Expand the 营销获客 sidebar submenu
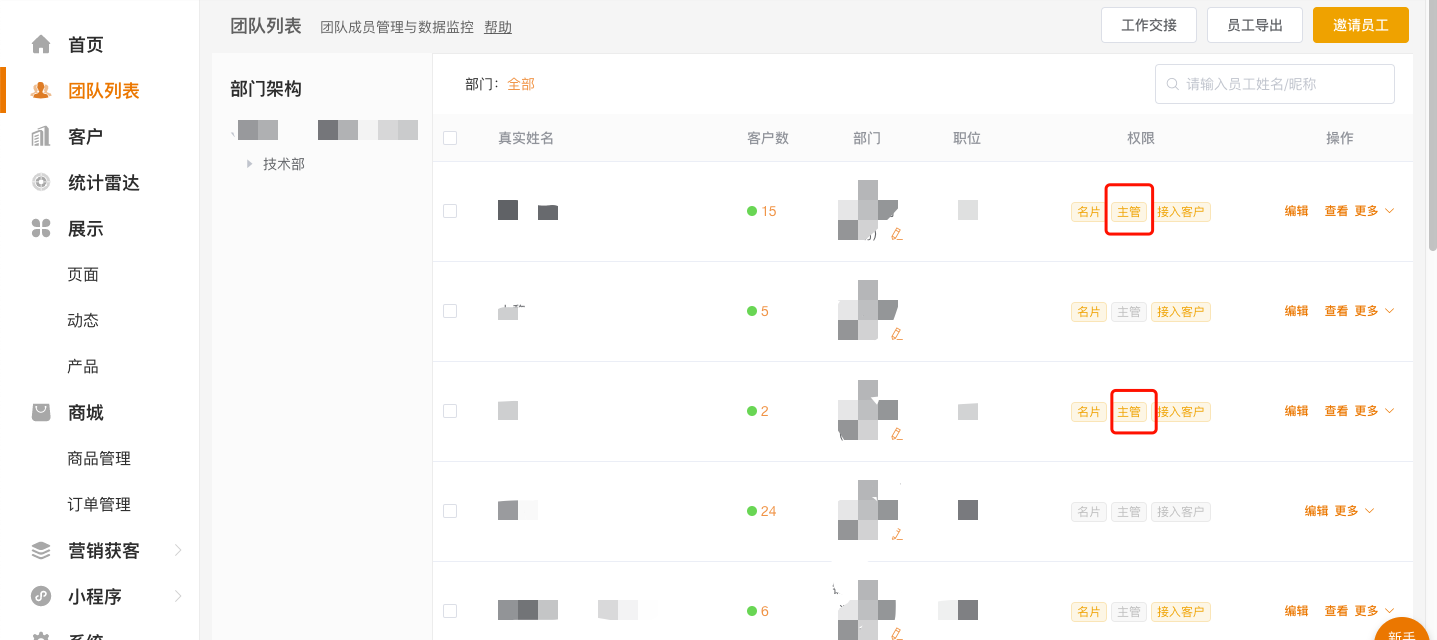Screen dimensions: 1437x640 click(x=178, y=551)
